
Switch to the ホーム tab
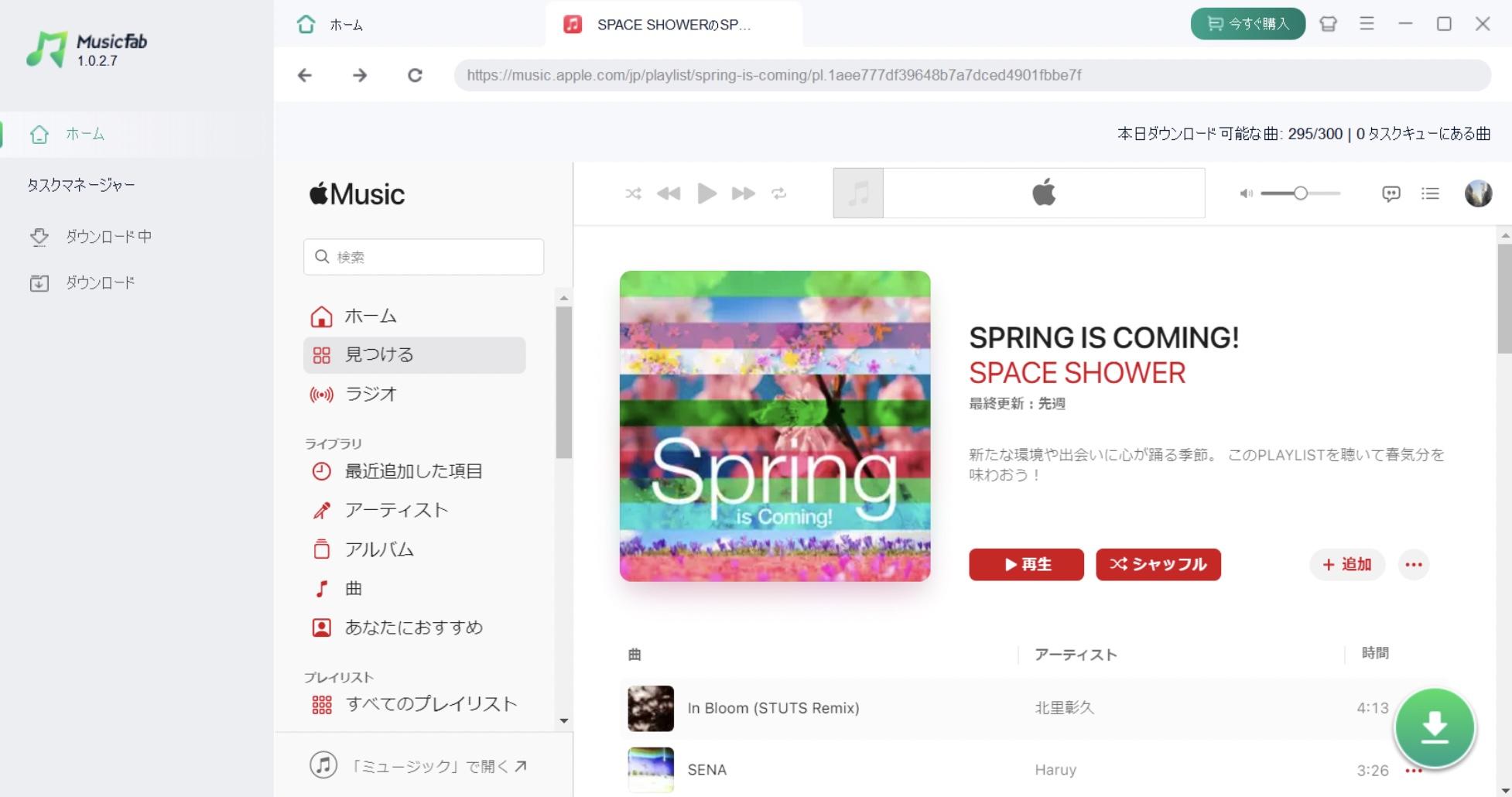[330, 25]
